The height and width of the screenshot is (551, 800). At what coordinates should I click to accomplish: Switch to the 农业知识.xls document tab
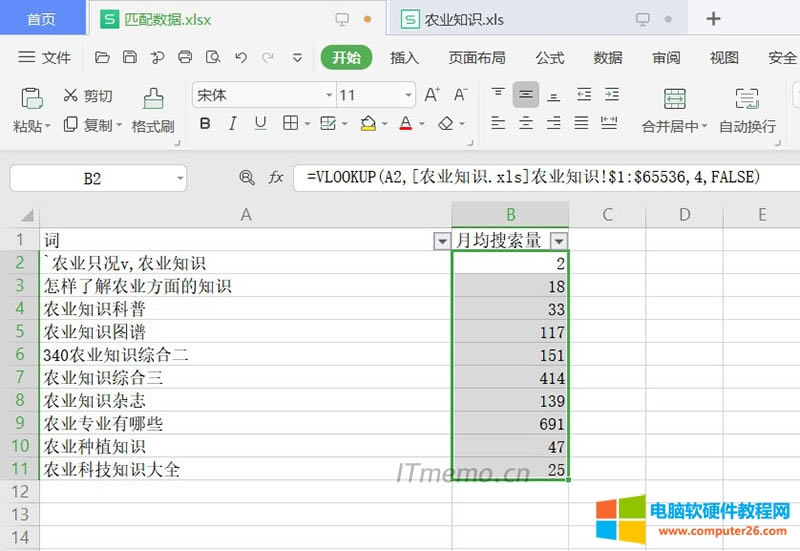463,19
